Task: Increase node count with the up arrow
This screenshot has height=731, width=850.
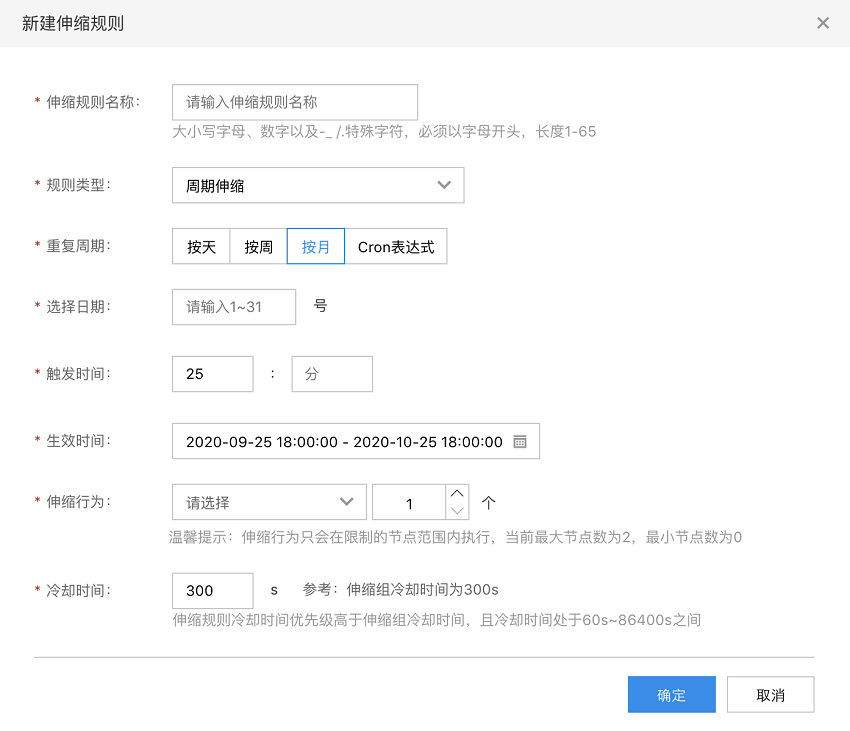Action: (457, 493)
